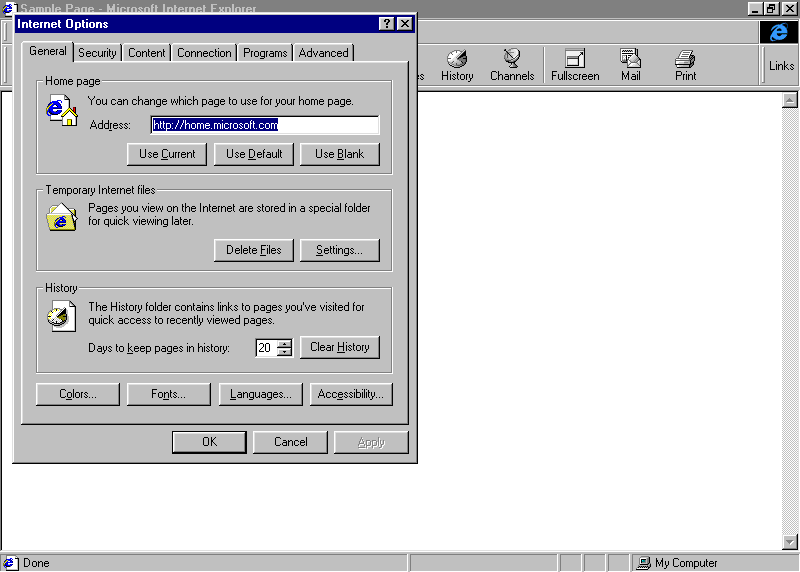Click the days in history value field
Viewport: 800px width, 572px height.
[x=266, y=347]
